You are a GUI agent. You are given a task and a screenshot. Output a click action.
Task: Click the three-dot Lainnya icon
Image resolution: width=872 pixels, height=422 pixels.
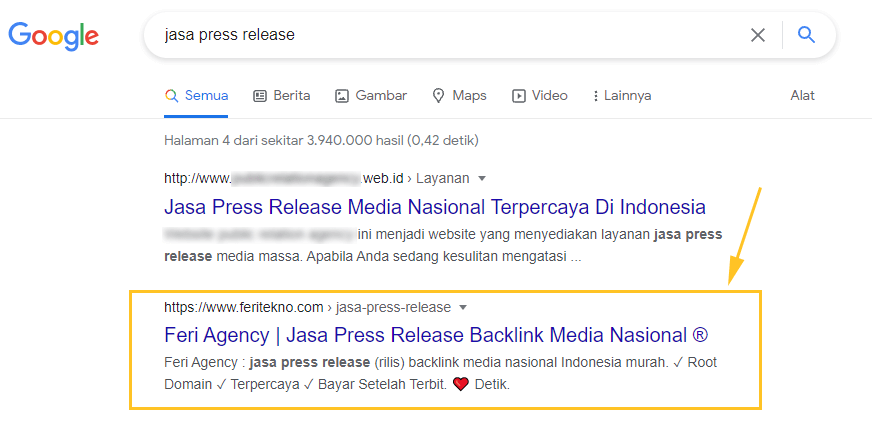coord(596,96)
